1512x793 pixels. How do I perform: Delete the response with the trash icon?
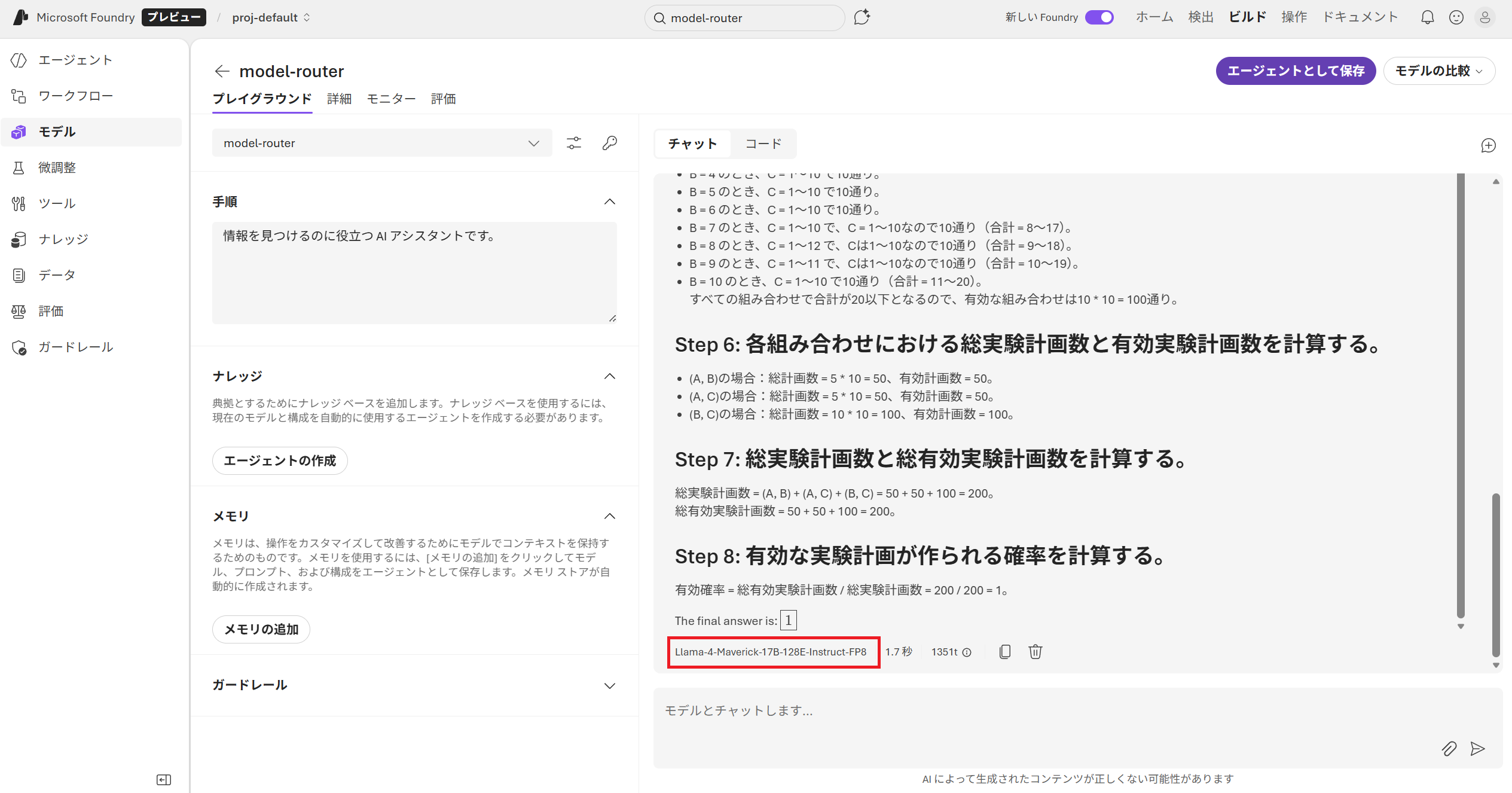tap(1035, 652)
